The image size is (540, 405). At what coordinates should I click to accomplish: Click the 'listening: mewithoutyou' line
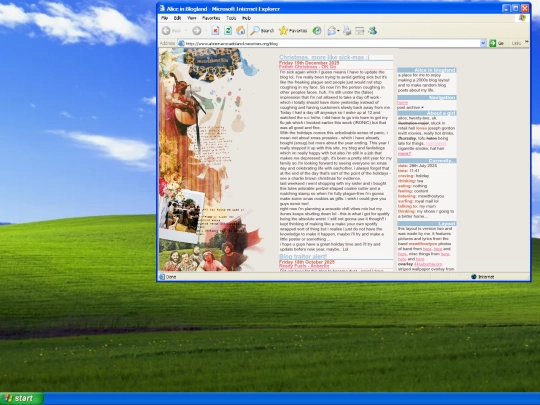pyautogui.click(x=421, y=196)
